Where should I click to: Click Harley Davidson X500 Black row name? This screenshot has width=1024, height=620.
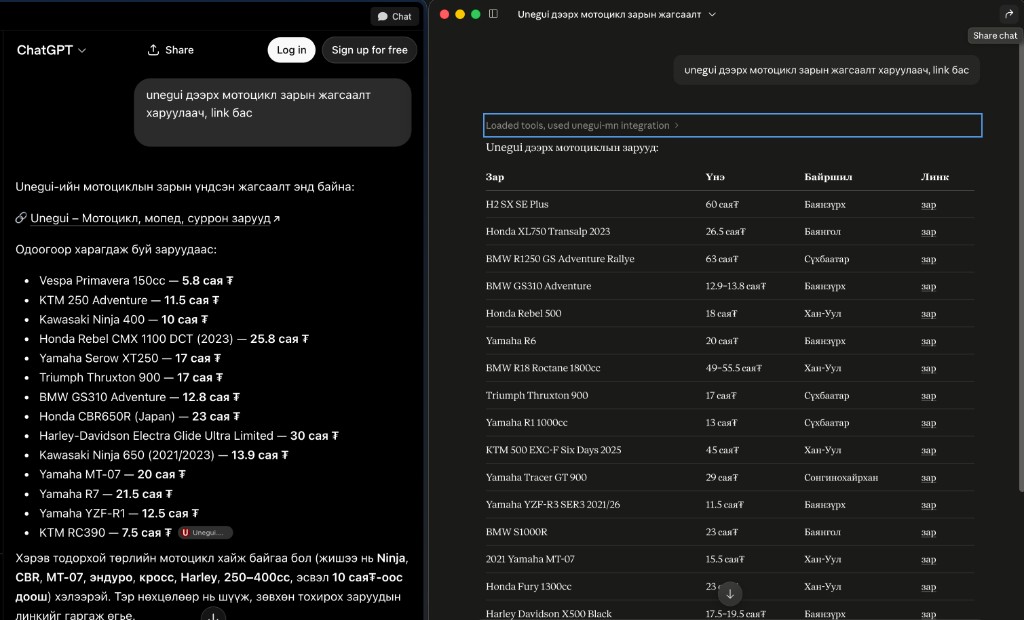(x=549, y=614)
